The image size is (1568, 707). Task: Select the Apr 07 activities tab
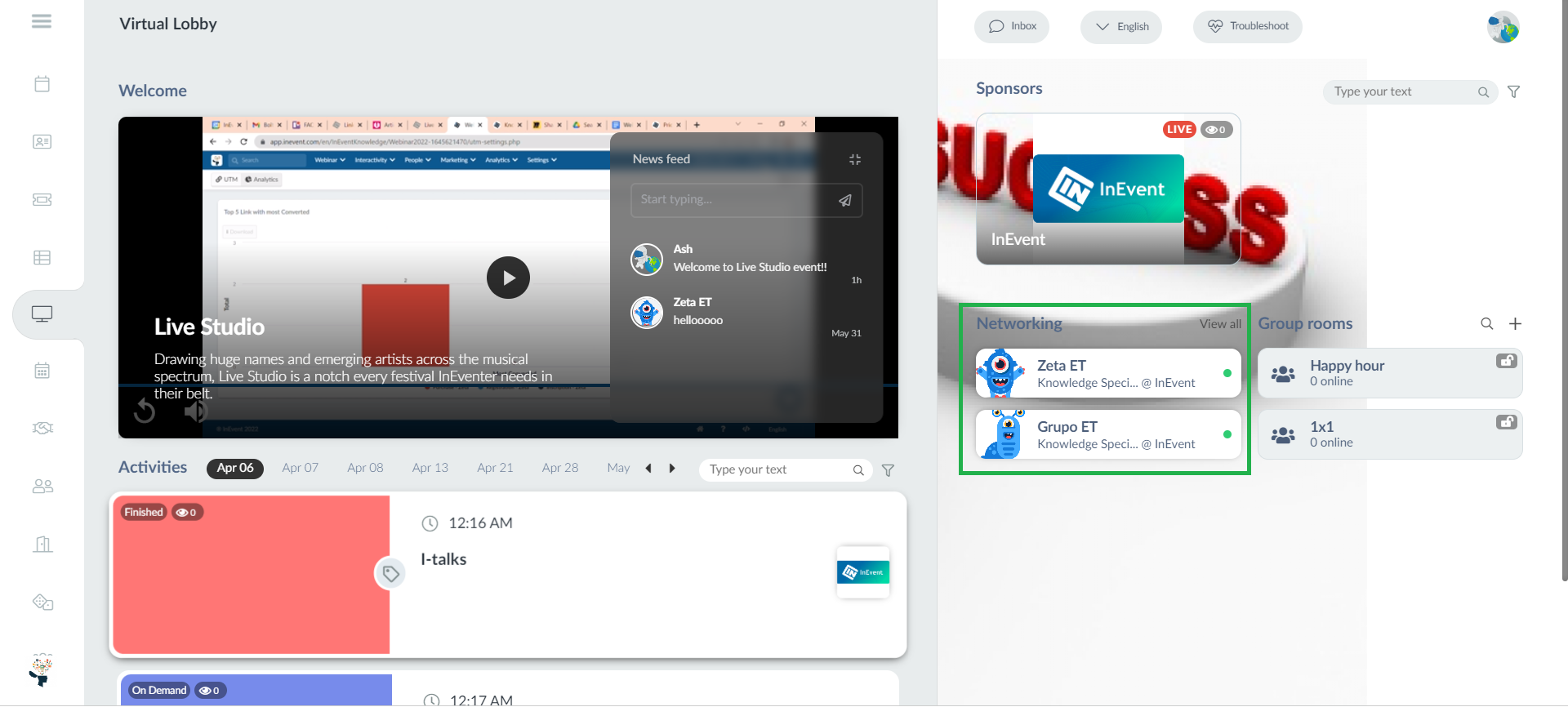click(x=301, y=468)
